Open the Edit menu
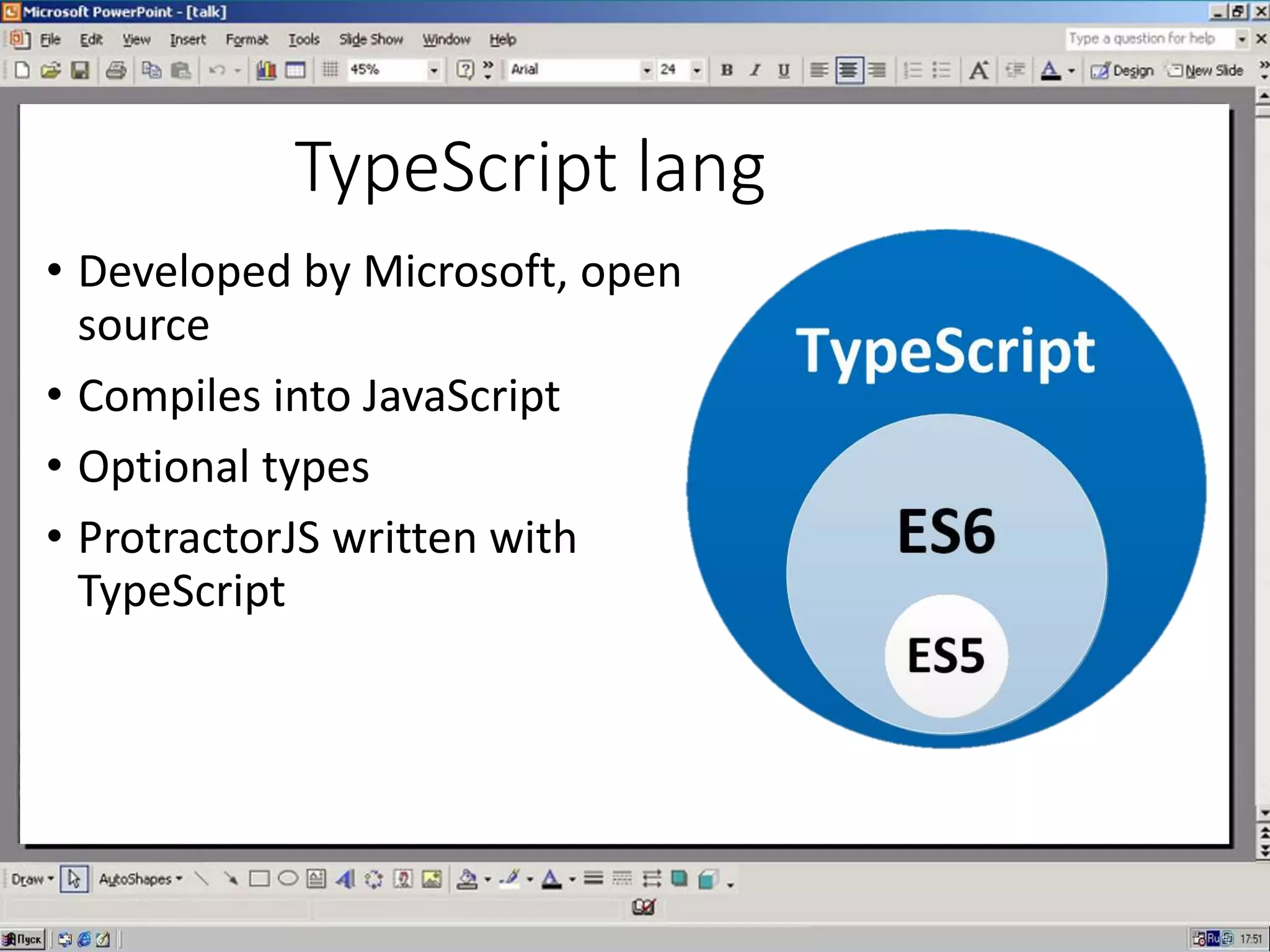The height and width of the screenshot is (952, 1270). 91,40
